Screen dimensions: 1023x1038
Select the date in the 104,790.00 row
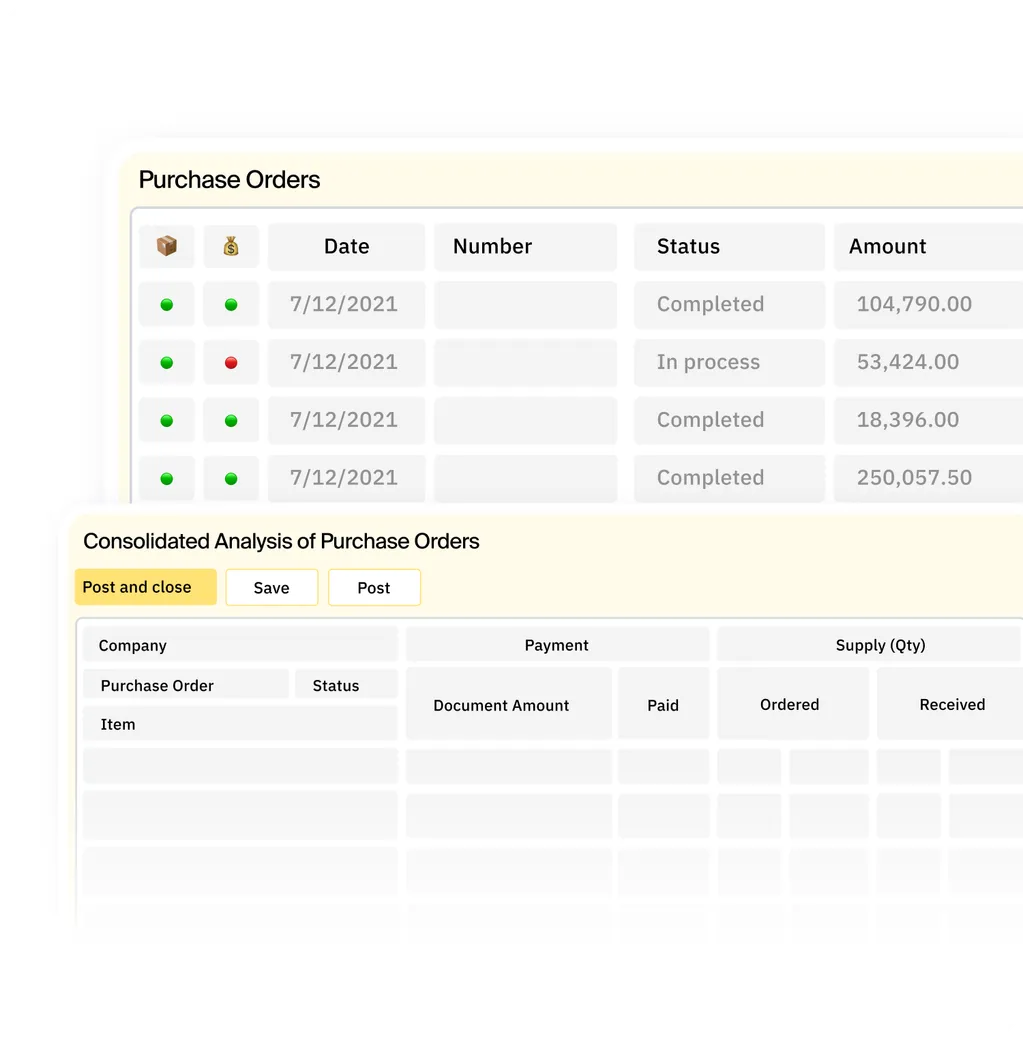click(x=344, y=305)
